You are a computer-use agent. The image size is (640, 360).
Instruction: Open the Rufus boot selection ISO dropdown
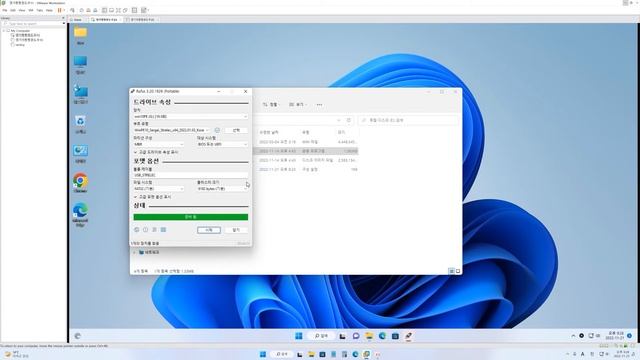[x=171, y=130]
